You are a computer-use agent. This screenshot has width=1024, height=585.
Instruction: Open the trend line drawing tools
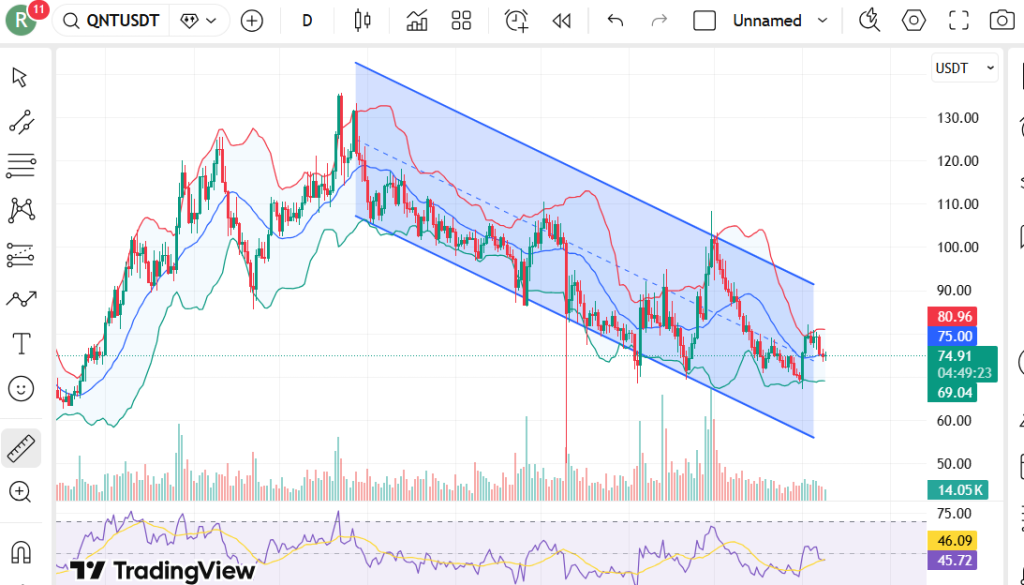pos(21,122)
